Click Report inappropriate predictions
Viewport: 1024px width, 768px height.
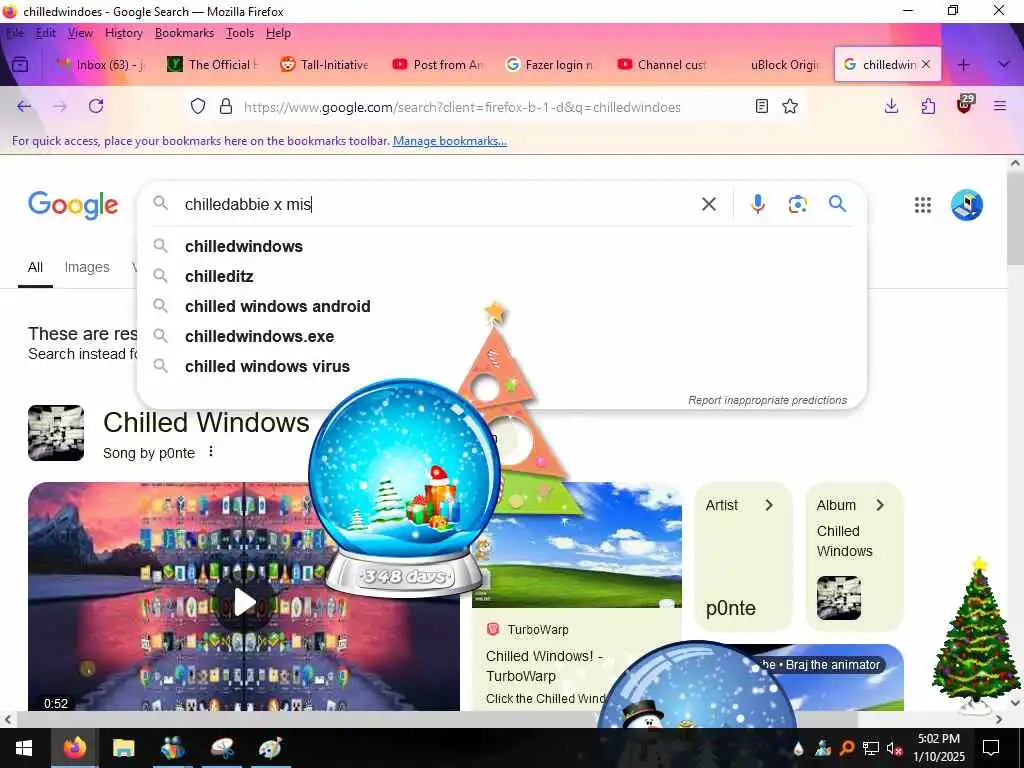767,400
